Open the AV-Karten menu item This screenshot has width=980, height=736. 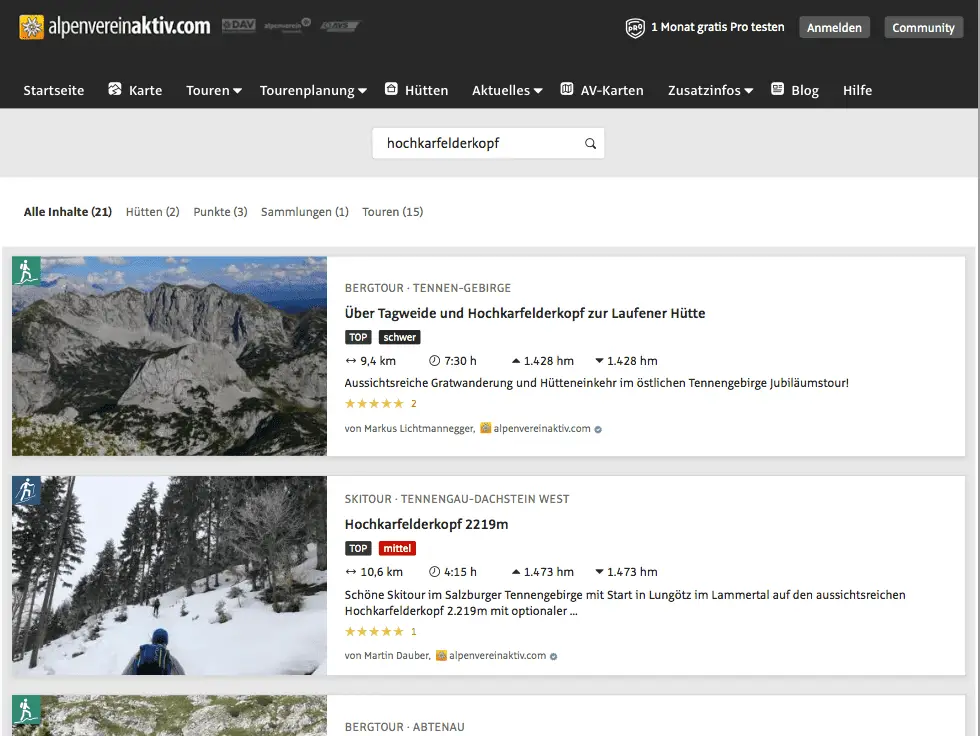pyautogui.click(x=612, y=91)
